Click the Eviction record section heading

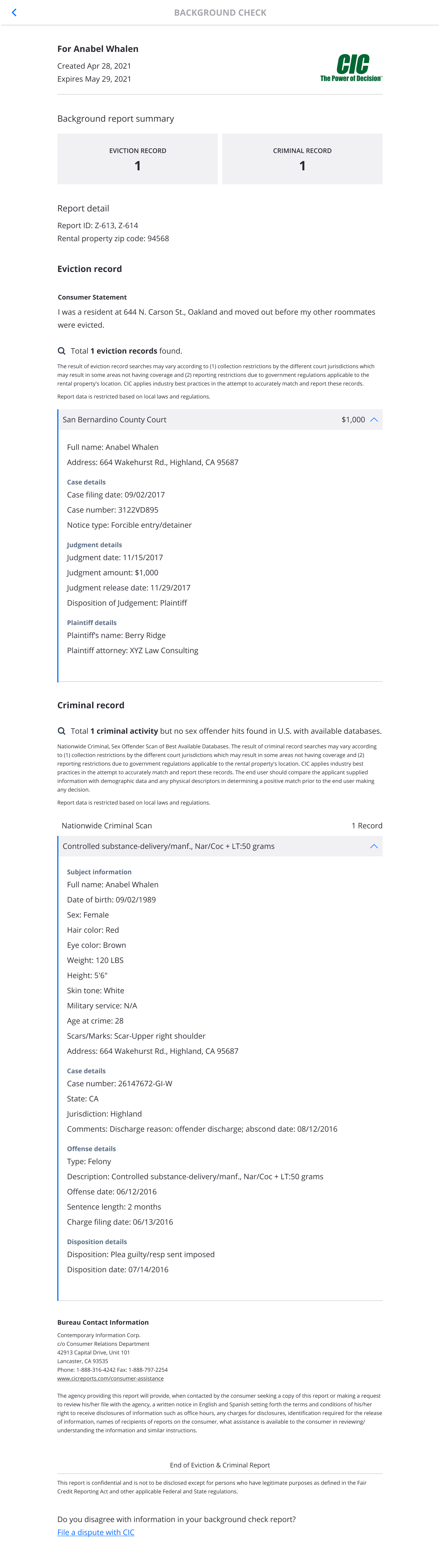(89, 269)
